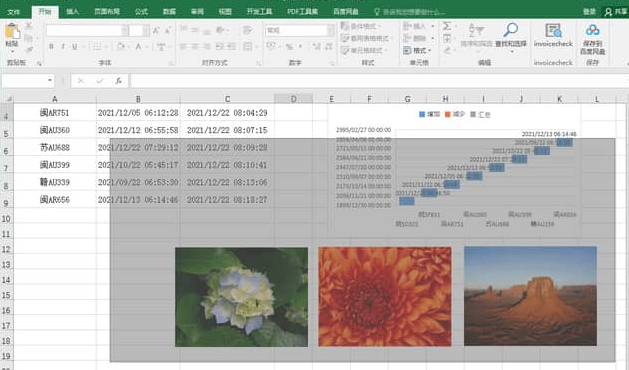Click the accounting number format icon
Screen dimensions: 629x370
click(x=271, y=47)
